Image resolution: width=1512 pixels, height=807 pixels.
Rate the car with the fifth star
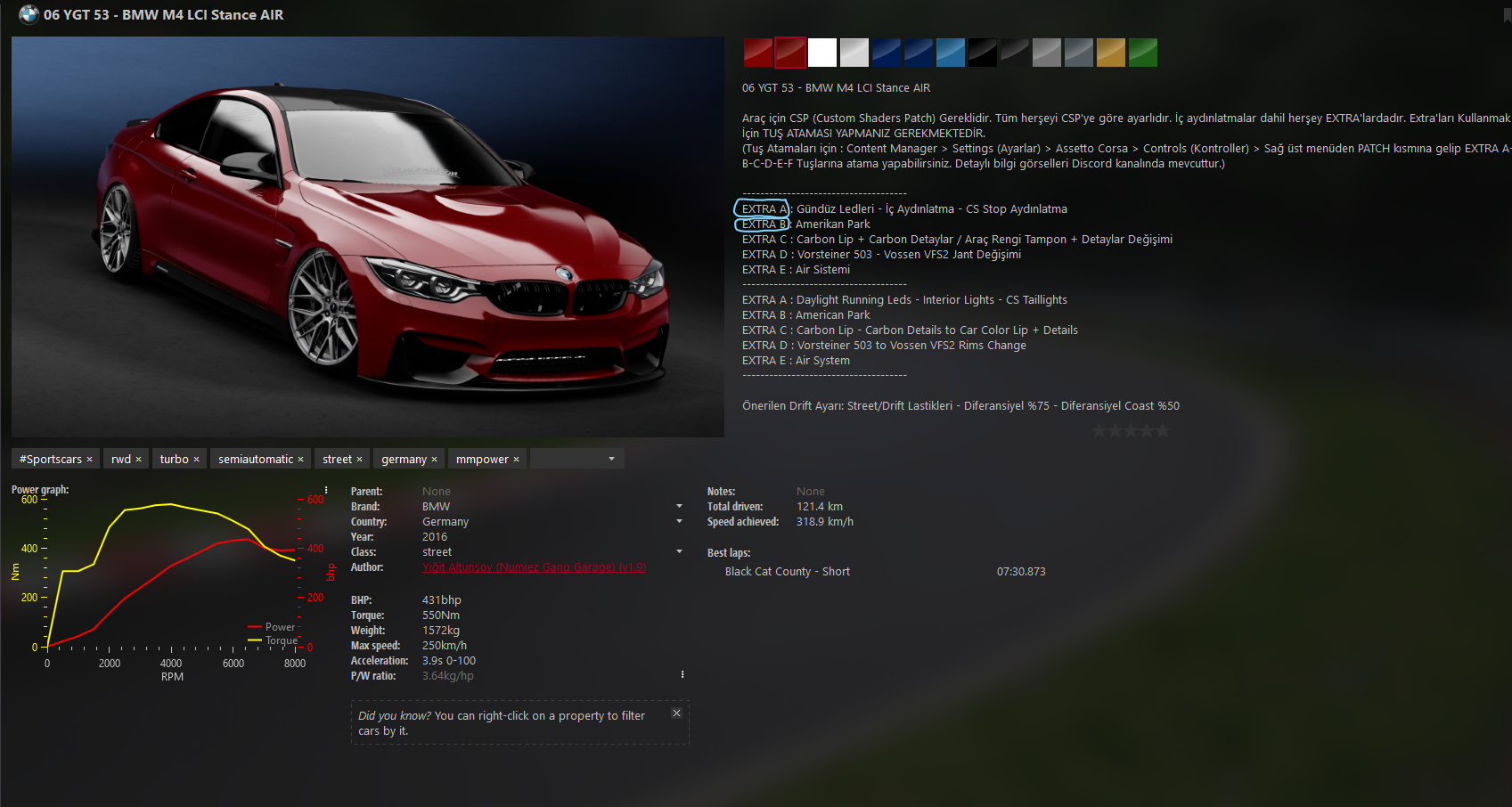[x=1161, y=431]
